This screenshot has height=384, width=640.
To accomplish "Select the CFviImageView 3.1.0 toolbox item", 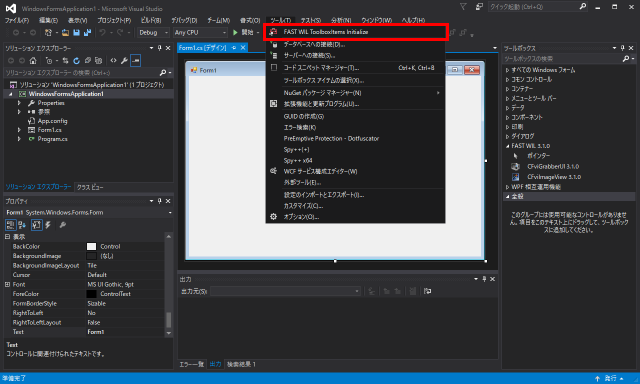I will pyautogui.click(x=554, y=177).
